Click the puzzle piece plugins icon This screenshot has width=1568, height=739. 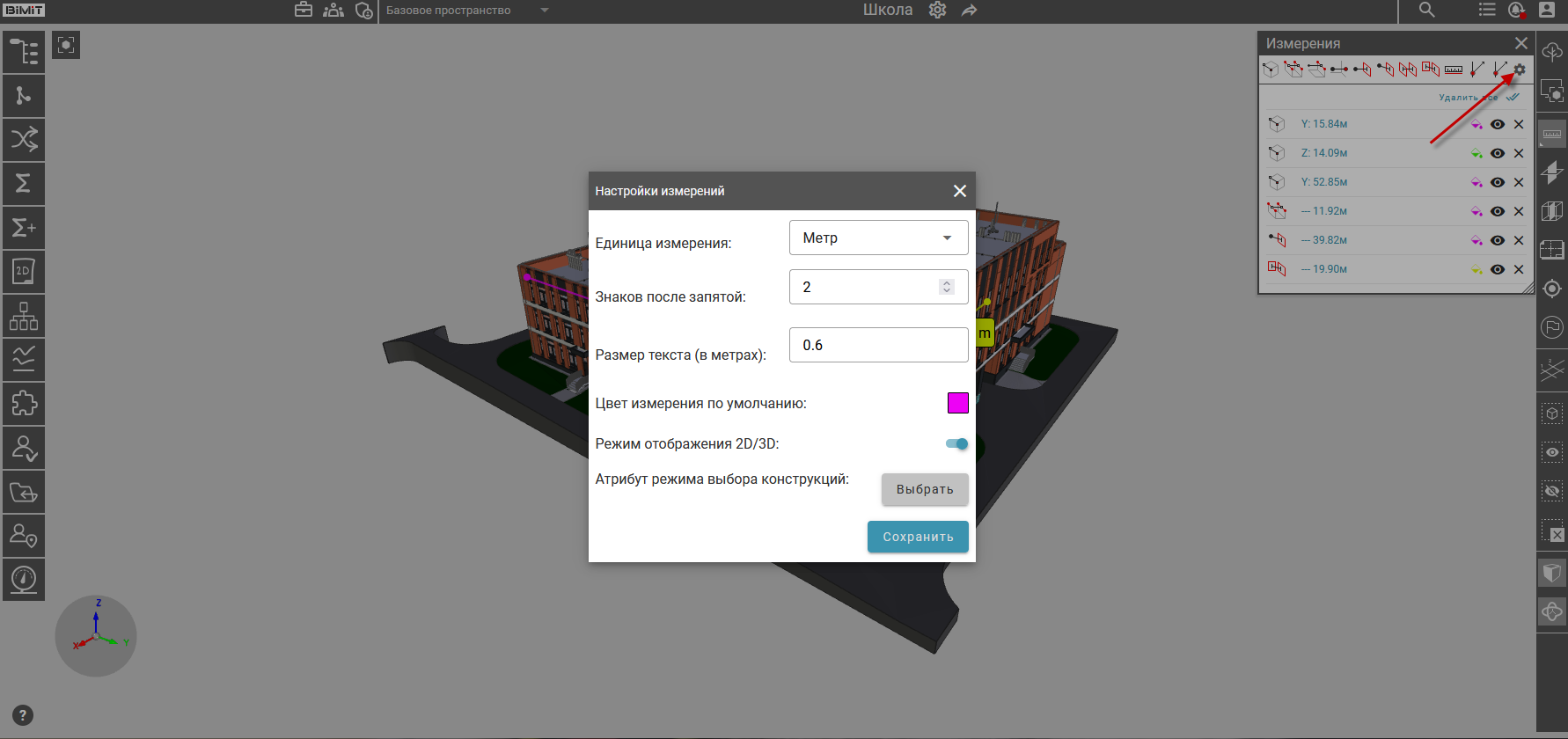pyautogui.click(x=24, y=404)
